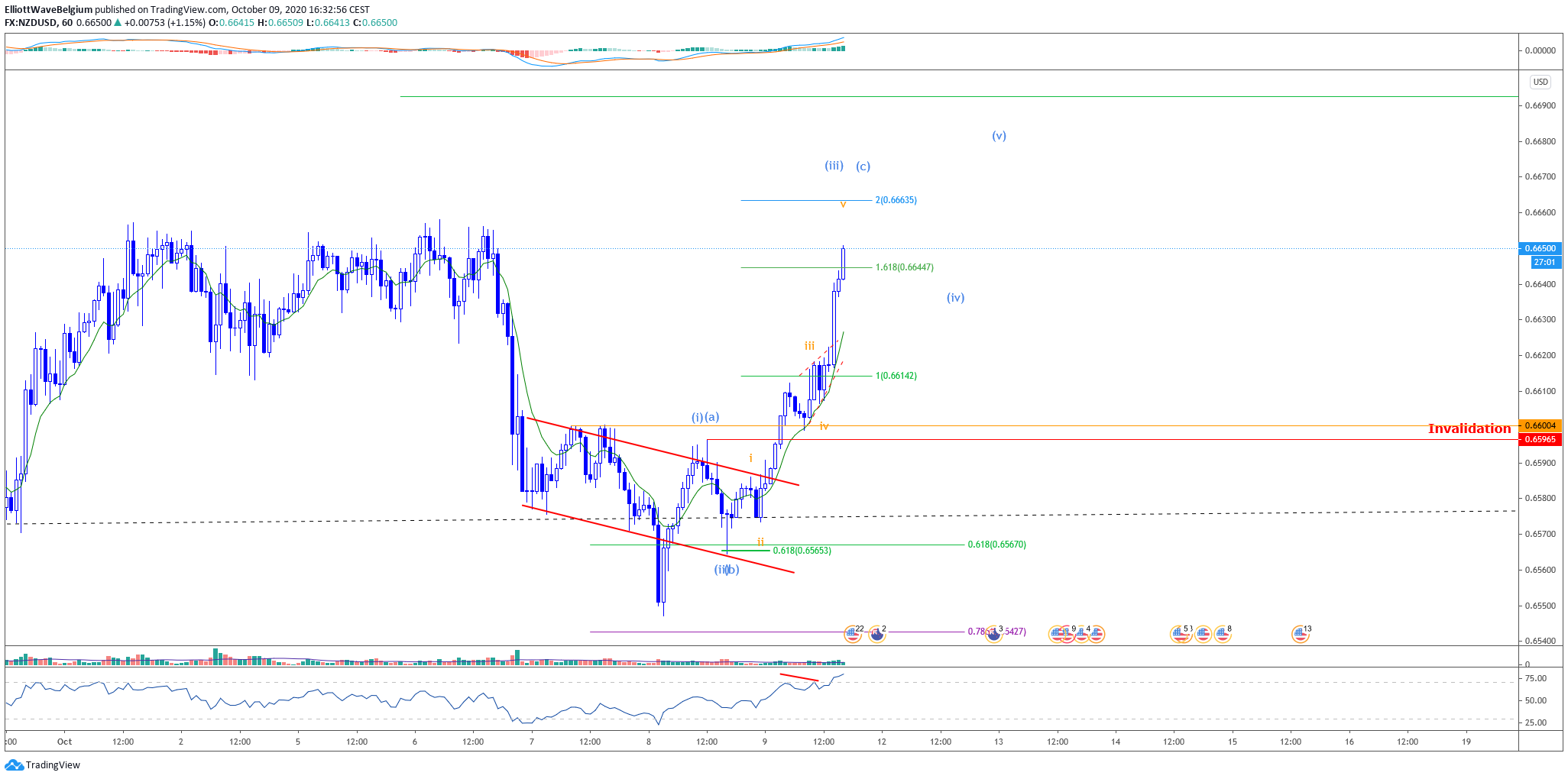Click the RSI 75.00 scale value

coord(1535,678)
